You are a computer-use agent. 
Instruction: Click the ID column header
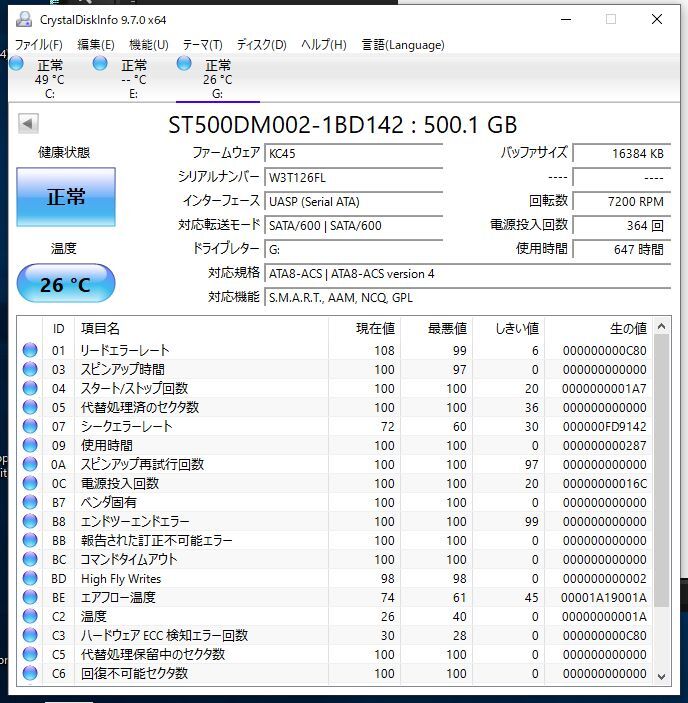59,329
